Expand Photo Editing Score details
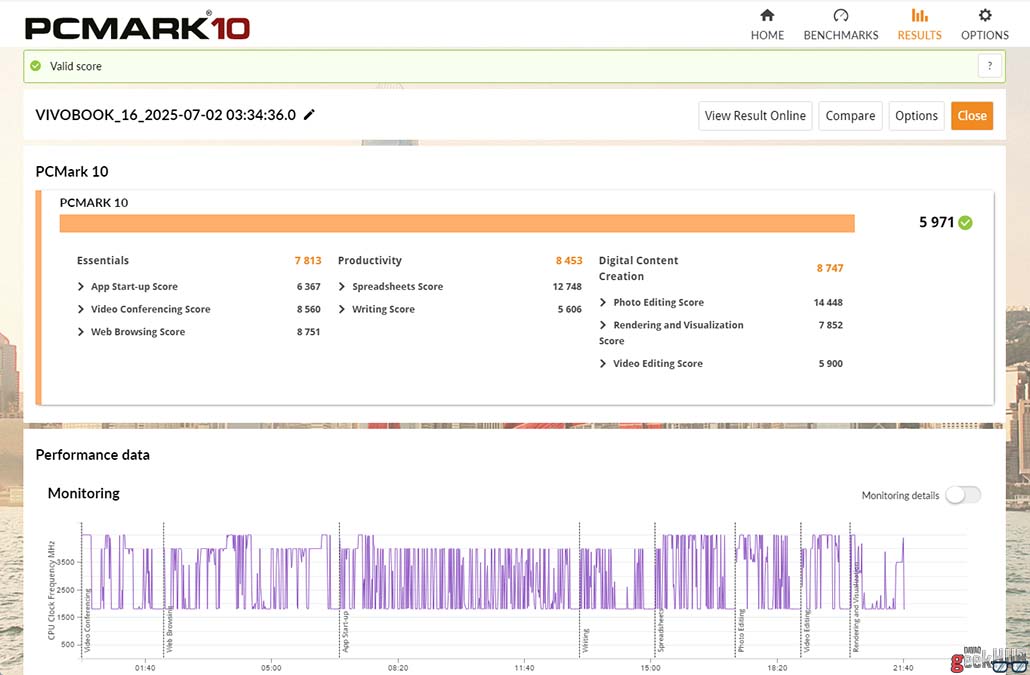The height and width of the screenshot is (675, 1030). [603, 302]
